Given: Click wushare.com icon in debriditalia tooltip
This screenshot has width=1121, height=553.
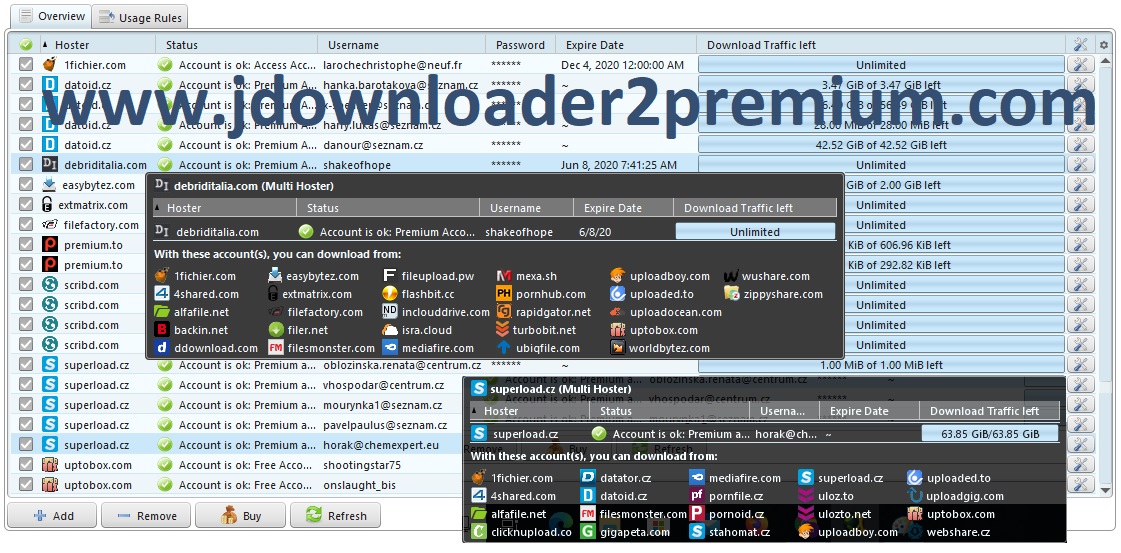Looking at the screenshot, I should [x=731, y=276].
